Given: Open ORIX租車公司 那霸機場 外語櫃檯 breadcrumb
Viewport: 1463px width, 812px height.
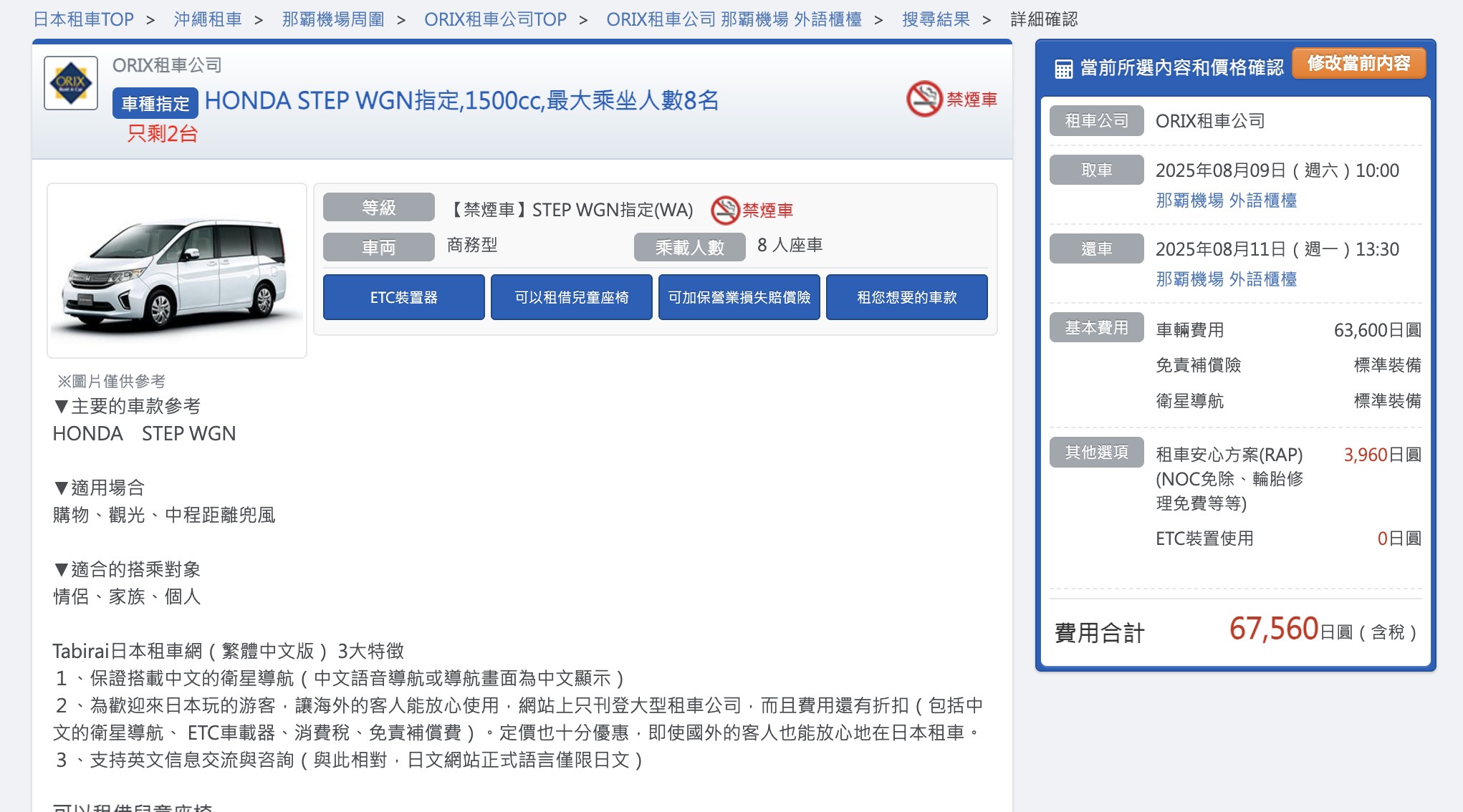Looking at the screenshot, I should (x=734, y=19).
